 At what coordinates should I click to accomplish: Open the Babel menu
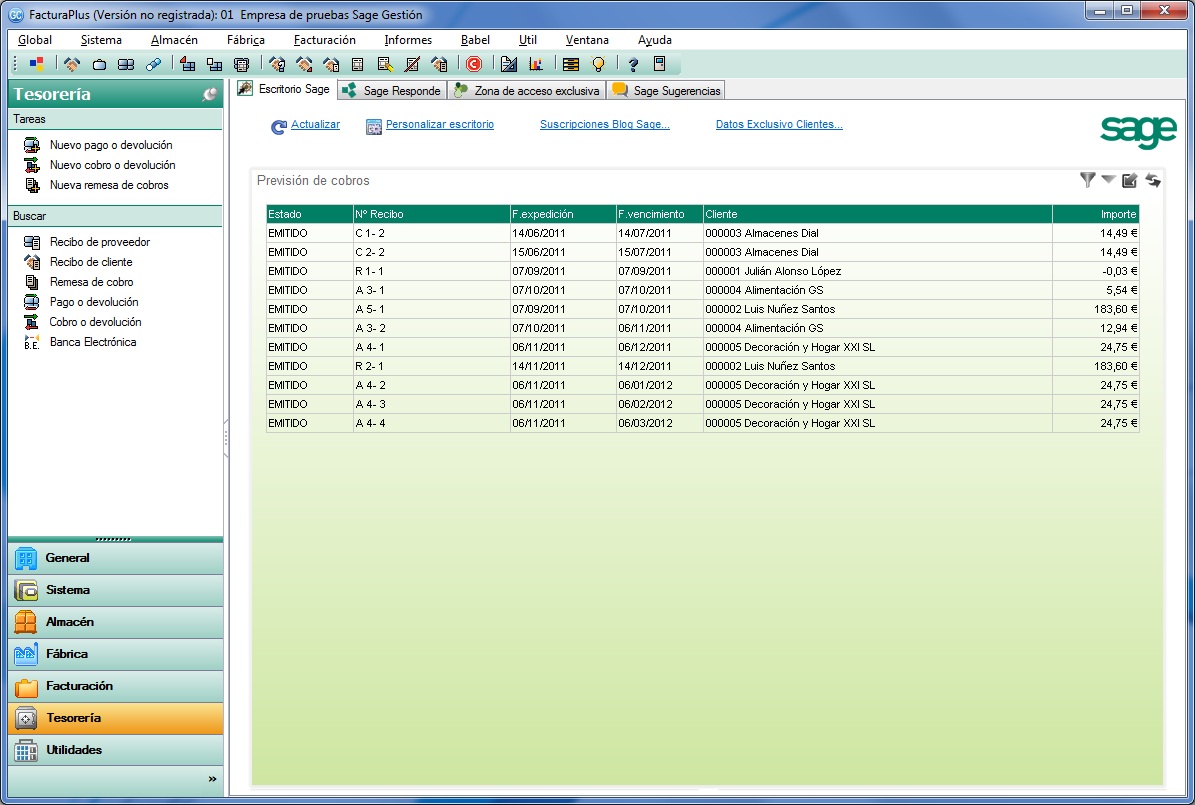click(475, 40)
